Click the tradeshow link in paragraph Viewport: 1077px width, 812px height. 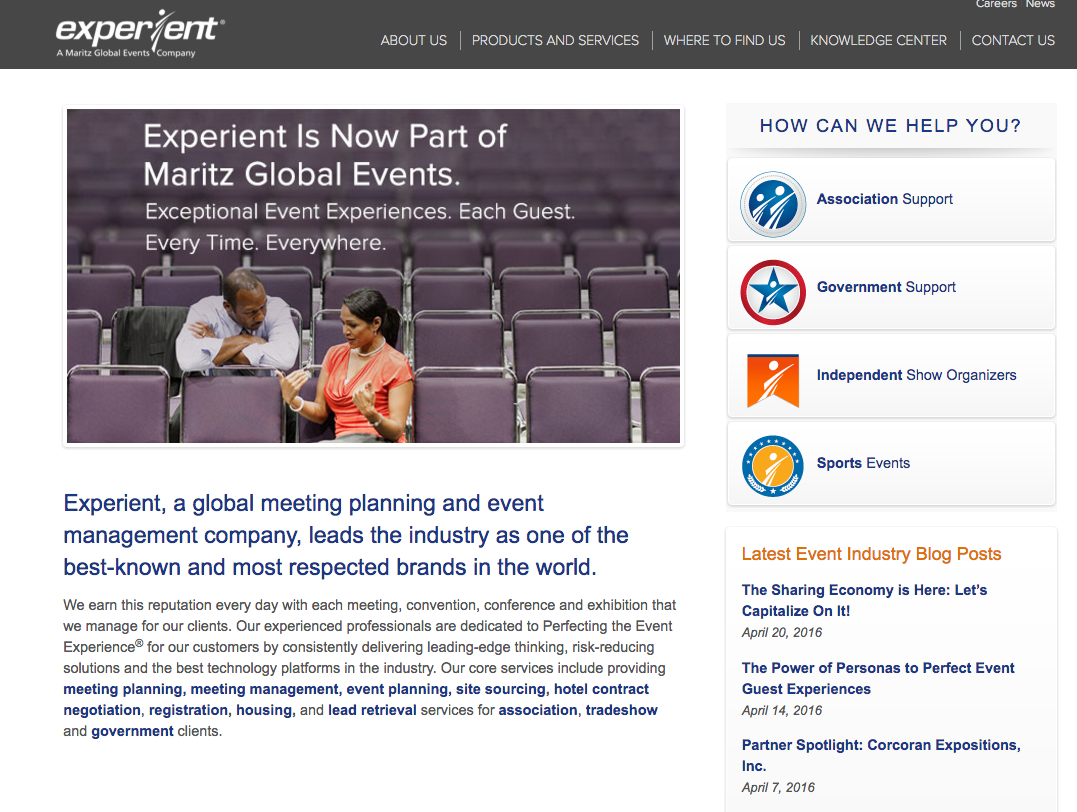tap(622, 710)
